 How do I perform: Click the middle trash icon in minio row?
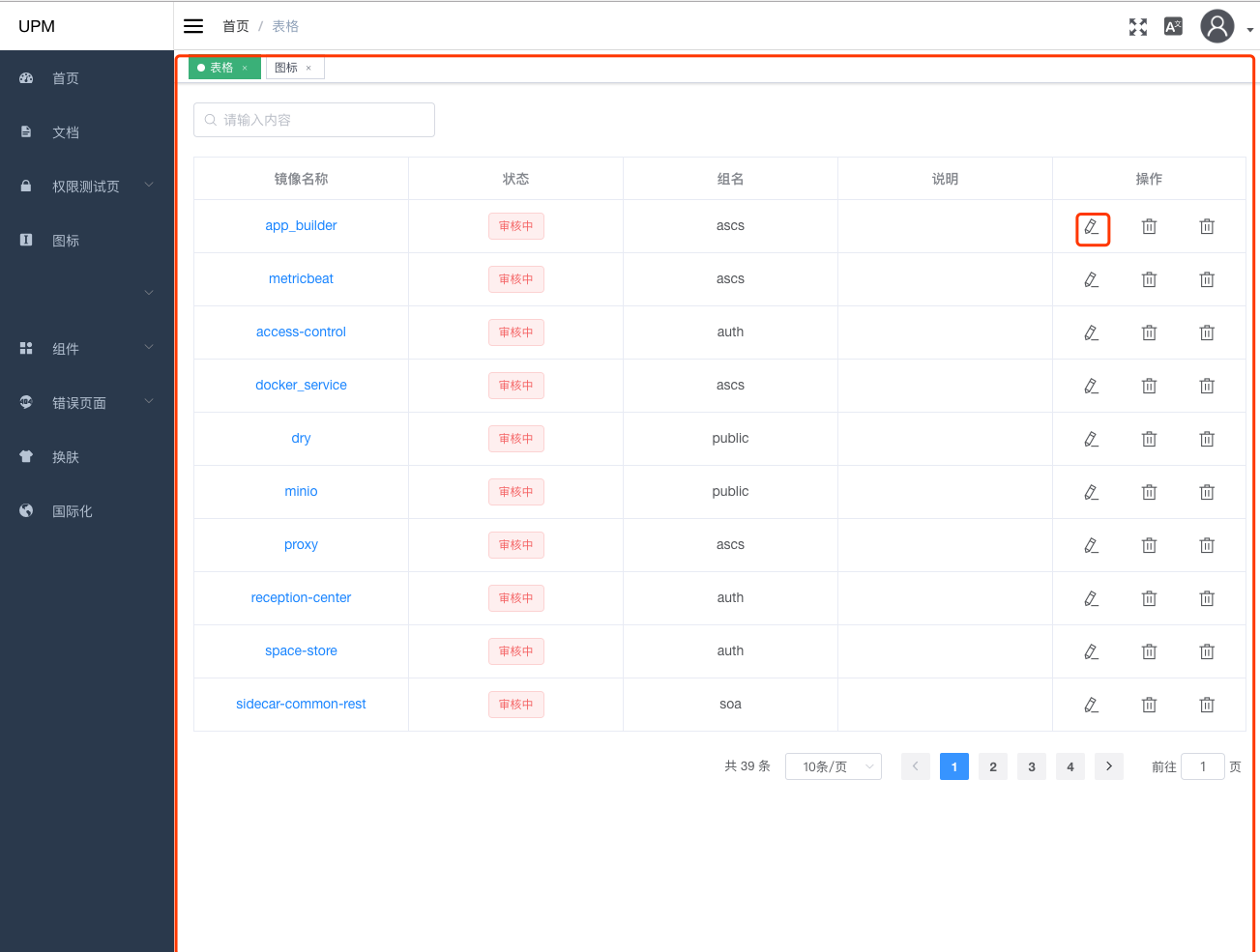1149,492
